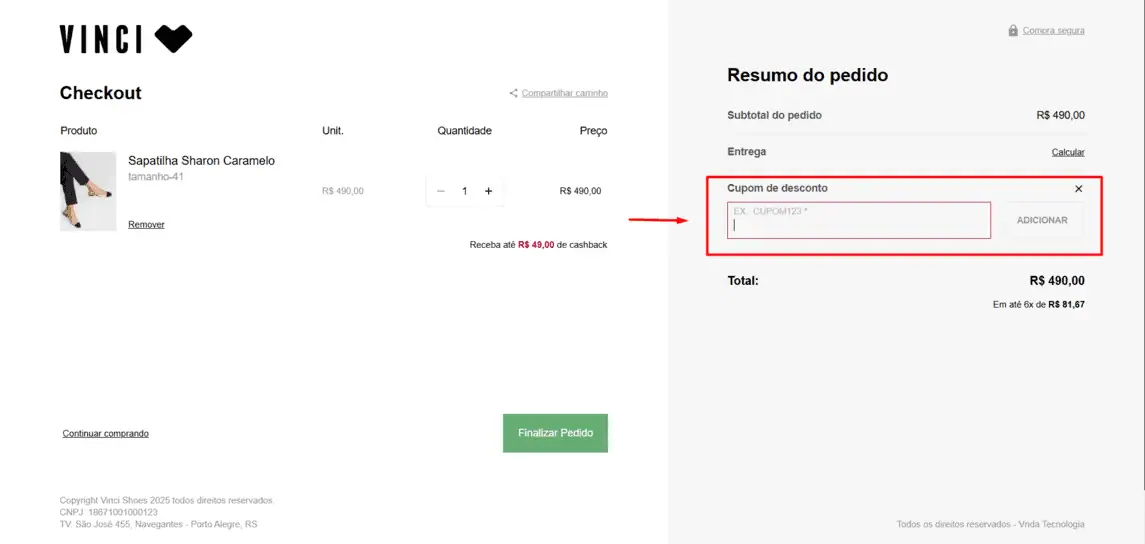The height and width of the screenshot is (544, 1145).
Task: Click the Cupom de desconto heading
Action: [x=777, y=188]
